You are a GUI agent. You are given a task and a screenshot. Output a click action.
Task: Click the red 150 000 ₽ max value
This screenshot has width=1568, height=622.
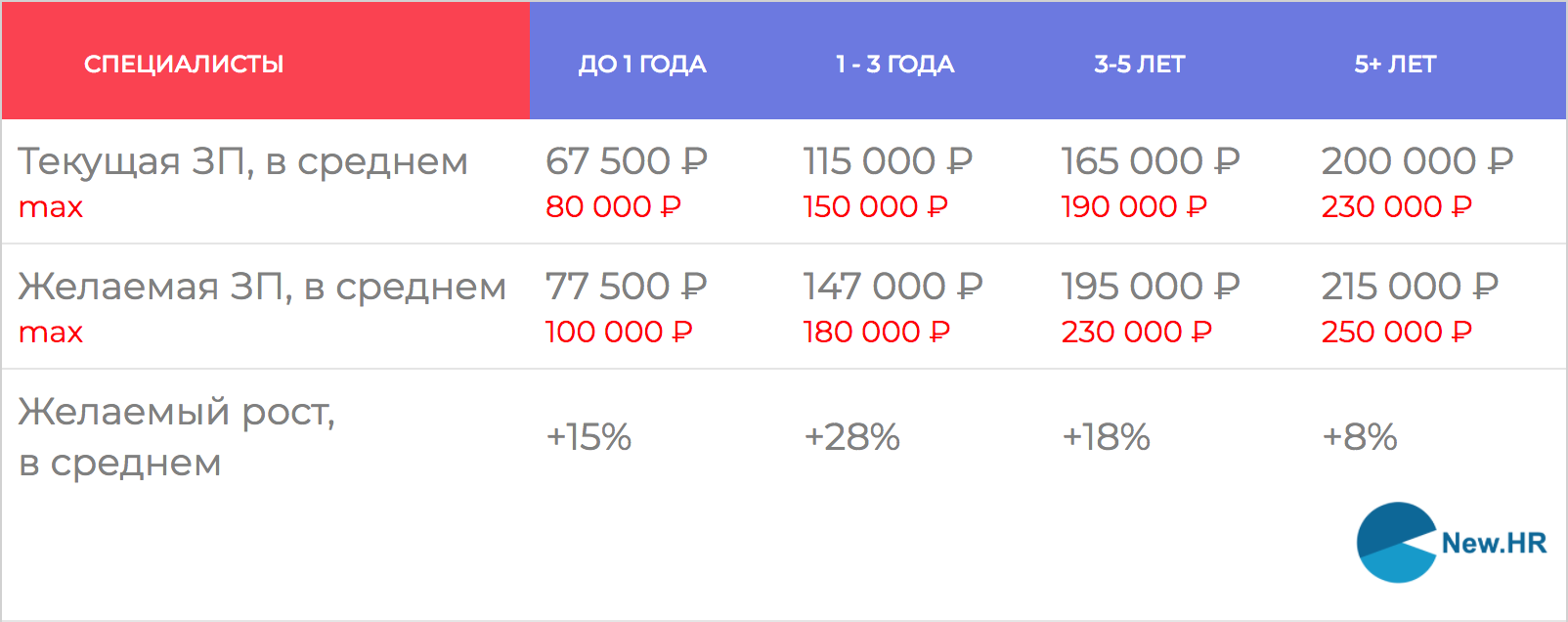[x=875, y=207]
